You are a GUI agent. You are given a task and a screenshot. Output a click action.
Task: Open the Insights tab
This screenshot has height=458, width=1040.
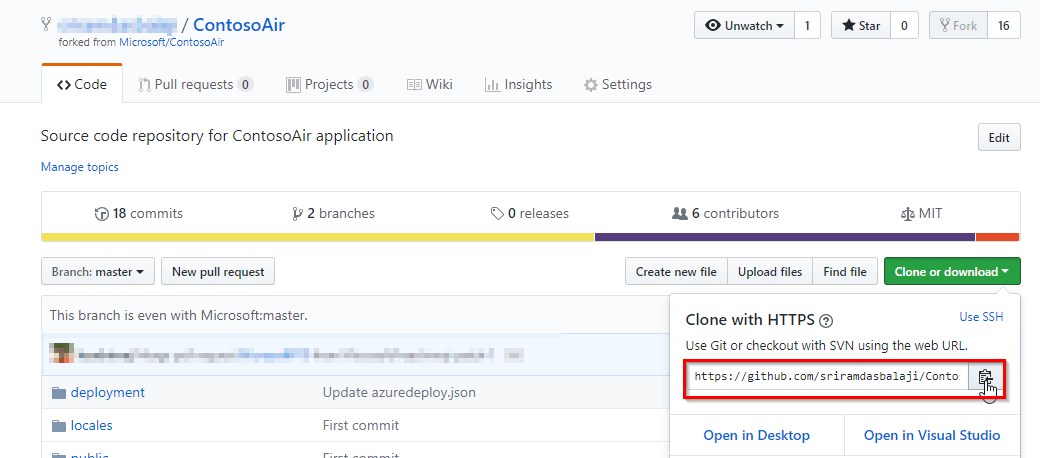pyautogui.click(x=518, y=85)
